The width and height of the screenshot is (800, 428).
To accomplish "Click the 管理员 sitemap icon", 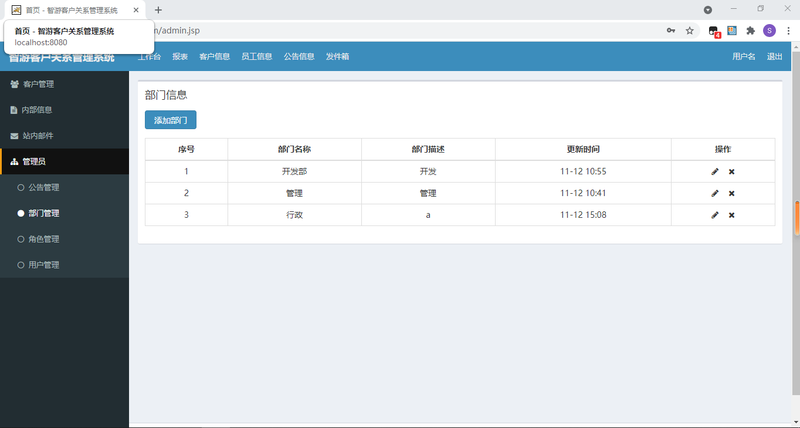I will (x=14, y=162).
